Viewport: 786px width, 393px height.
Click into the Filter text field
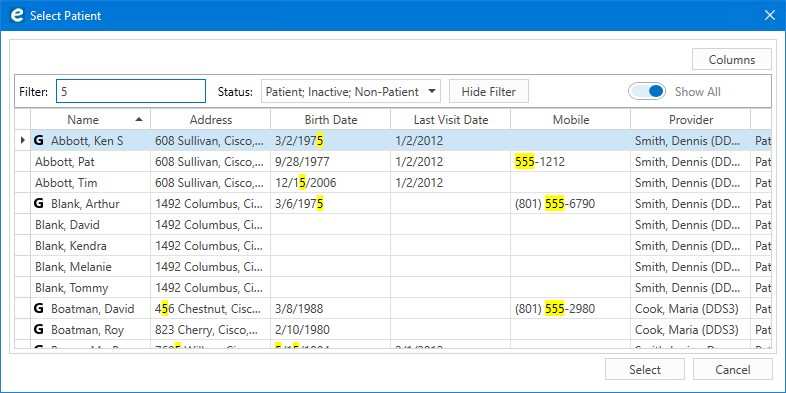pos(131,91)
